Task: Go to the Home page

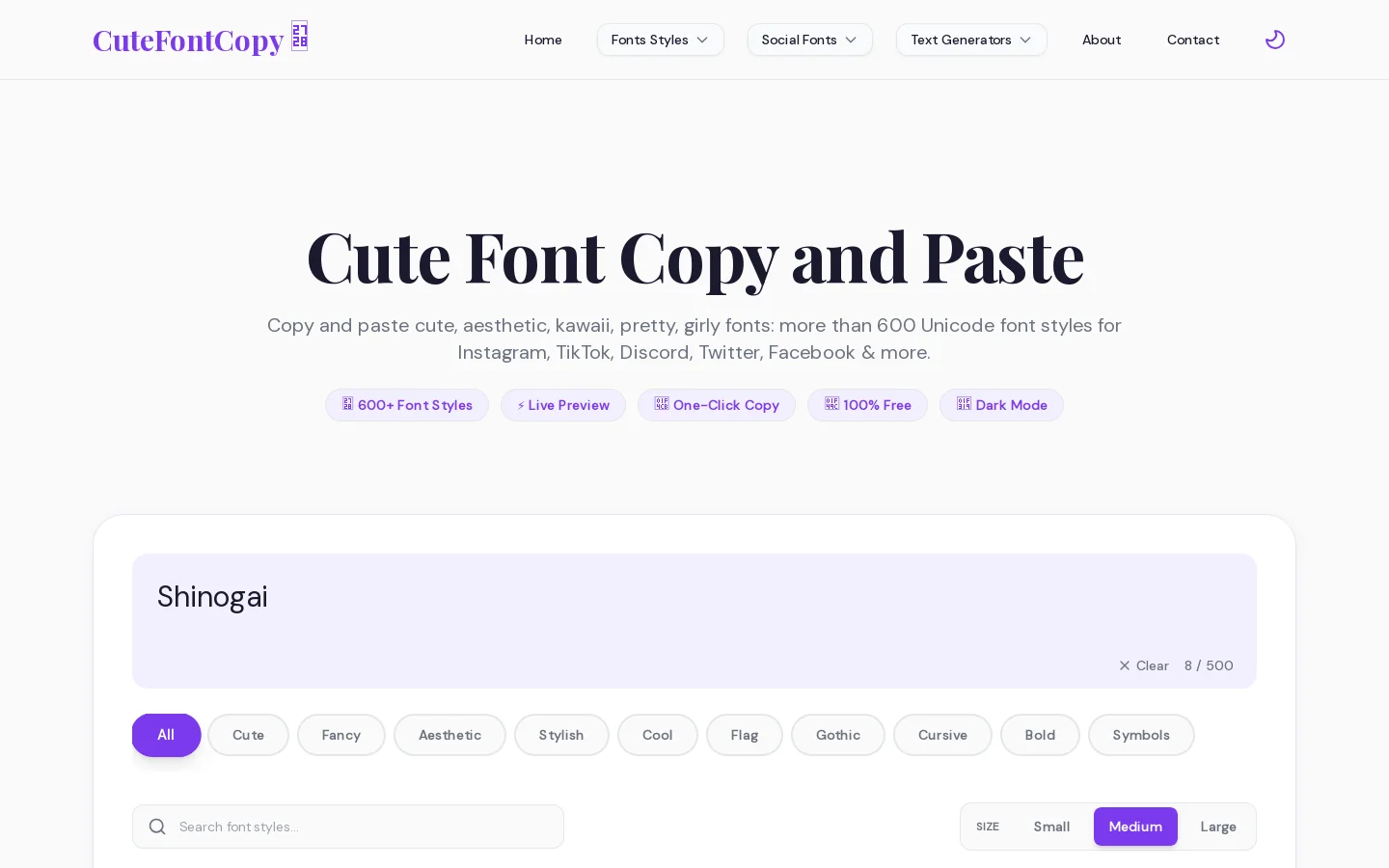Action: click(543, 40)
